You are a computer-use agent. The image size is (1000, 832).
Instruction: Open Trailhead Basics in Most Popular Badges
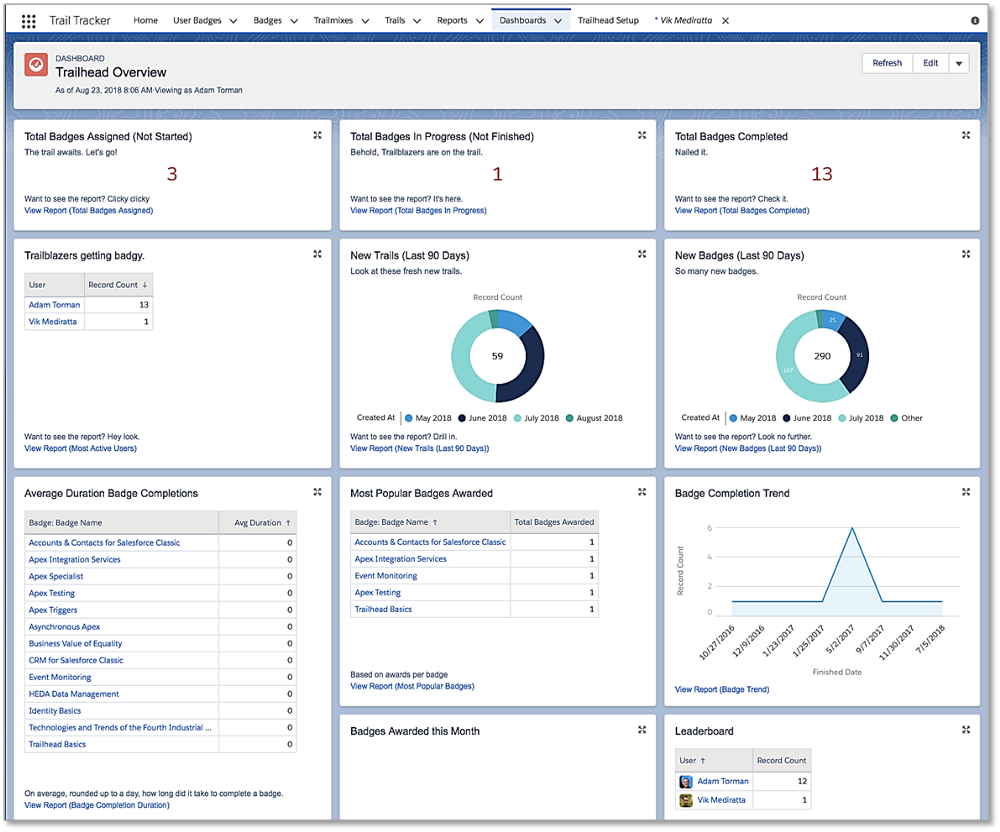[383, 609]
